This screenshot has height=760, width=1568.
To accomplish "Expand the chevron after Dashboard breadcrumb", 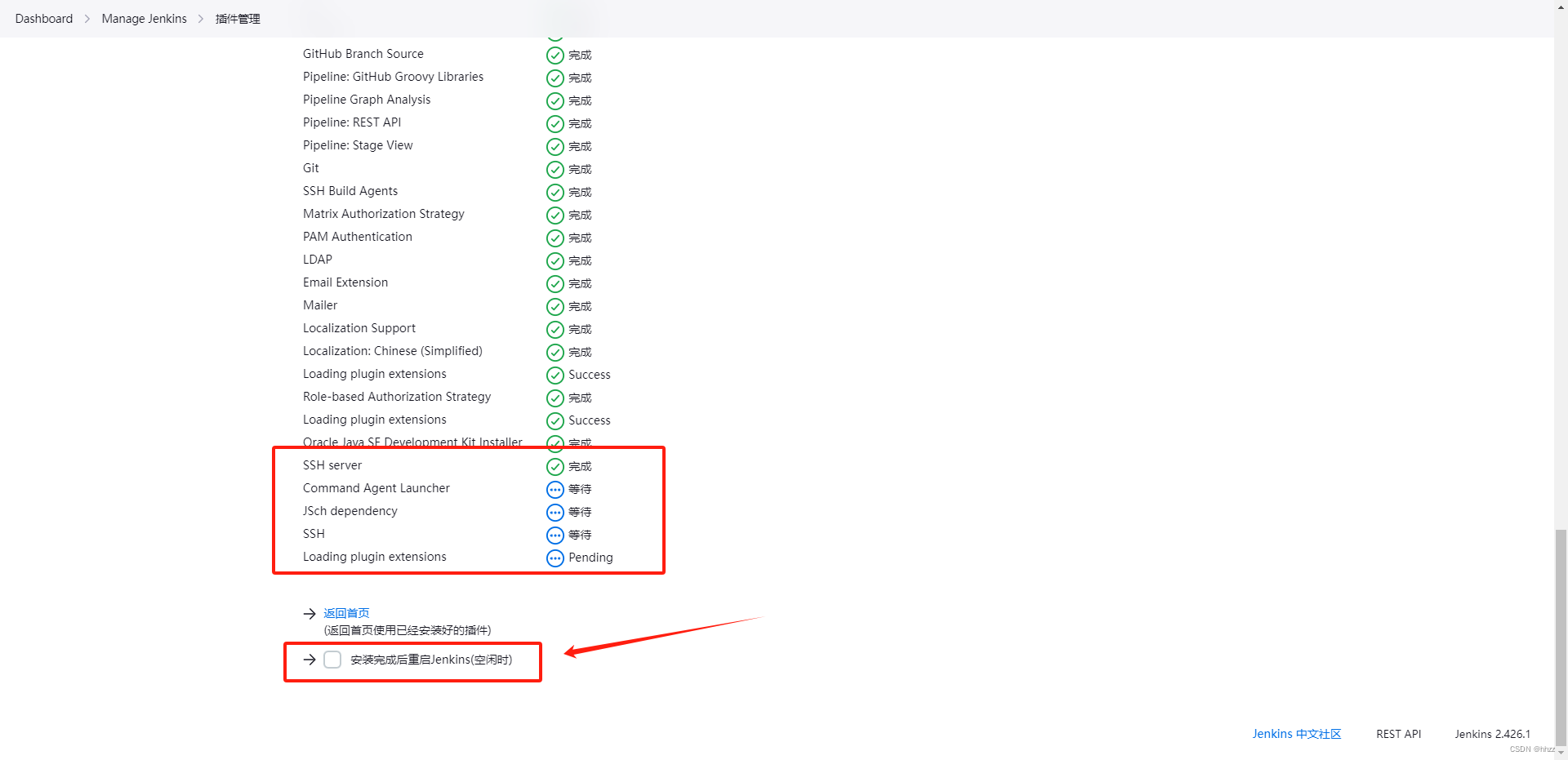I will point(87,19).
